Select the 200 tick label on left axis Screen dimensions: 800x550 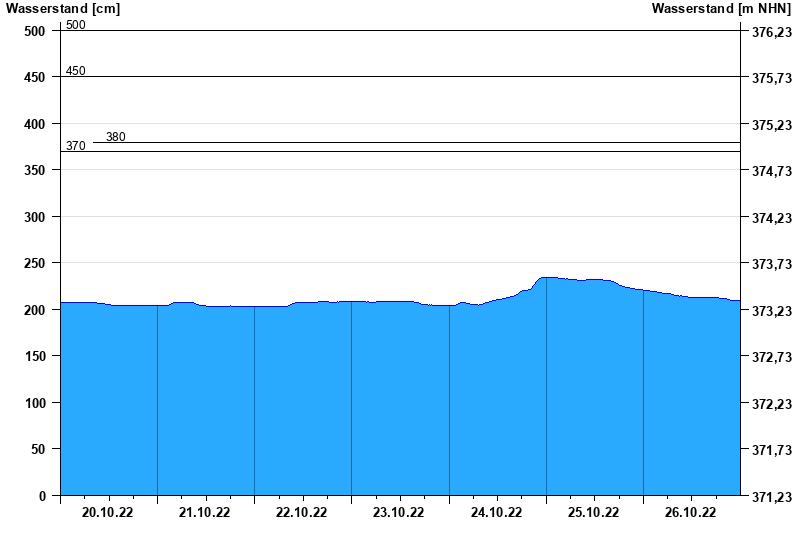pyautogui.click(x=35, y=310)
